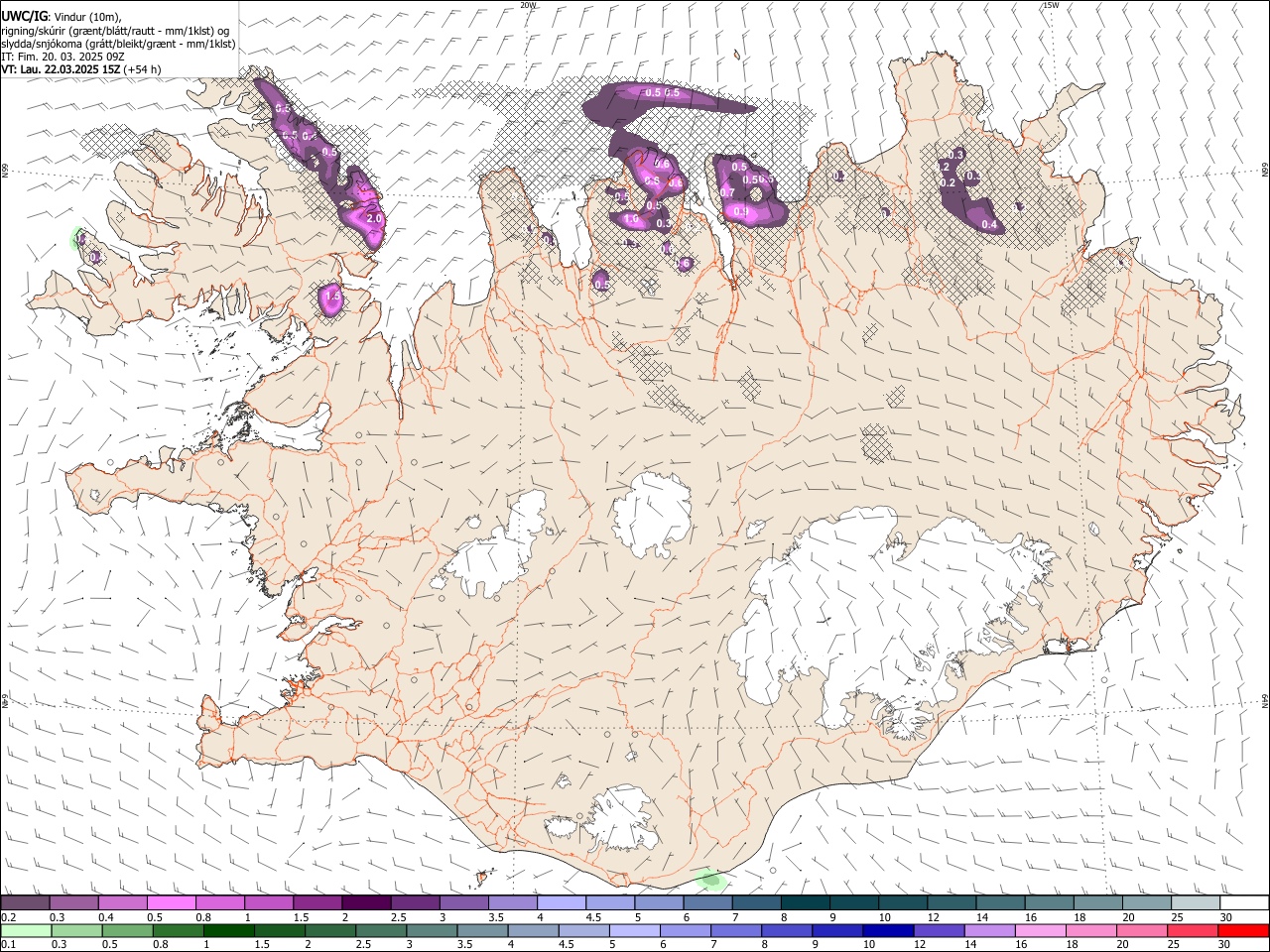The height and width of the screenshot is (952, 1270).
Task: Click the 15W longitude label
Action: coord(1052,5)
